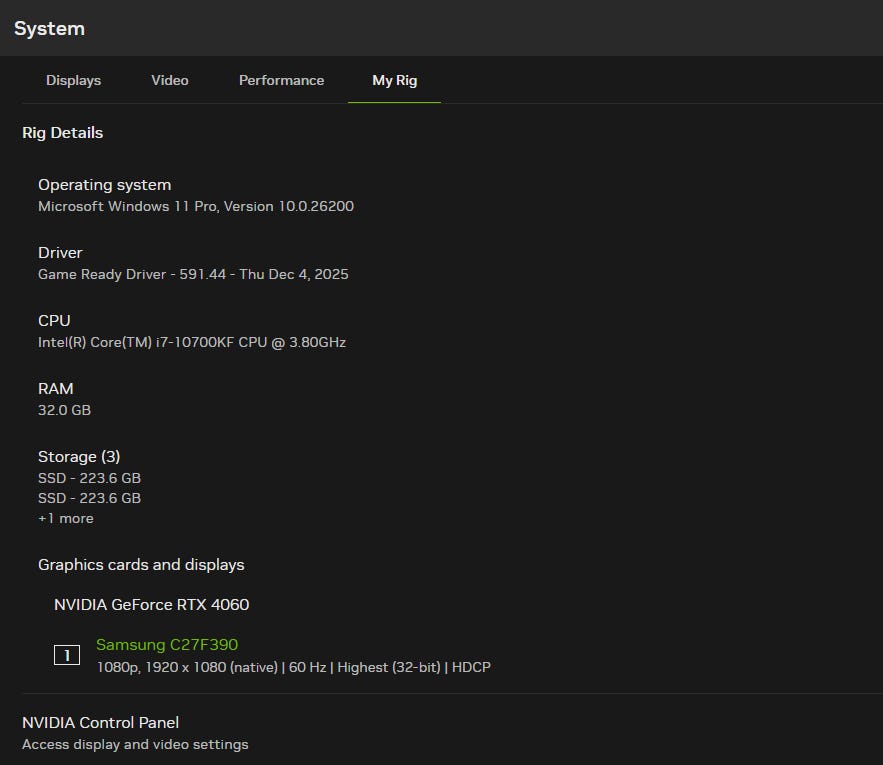883x765 pixels.
Task: Click the 'CPU' label
Action: 54,321
